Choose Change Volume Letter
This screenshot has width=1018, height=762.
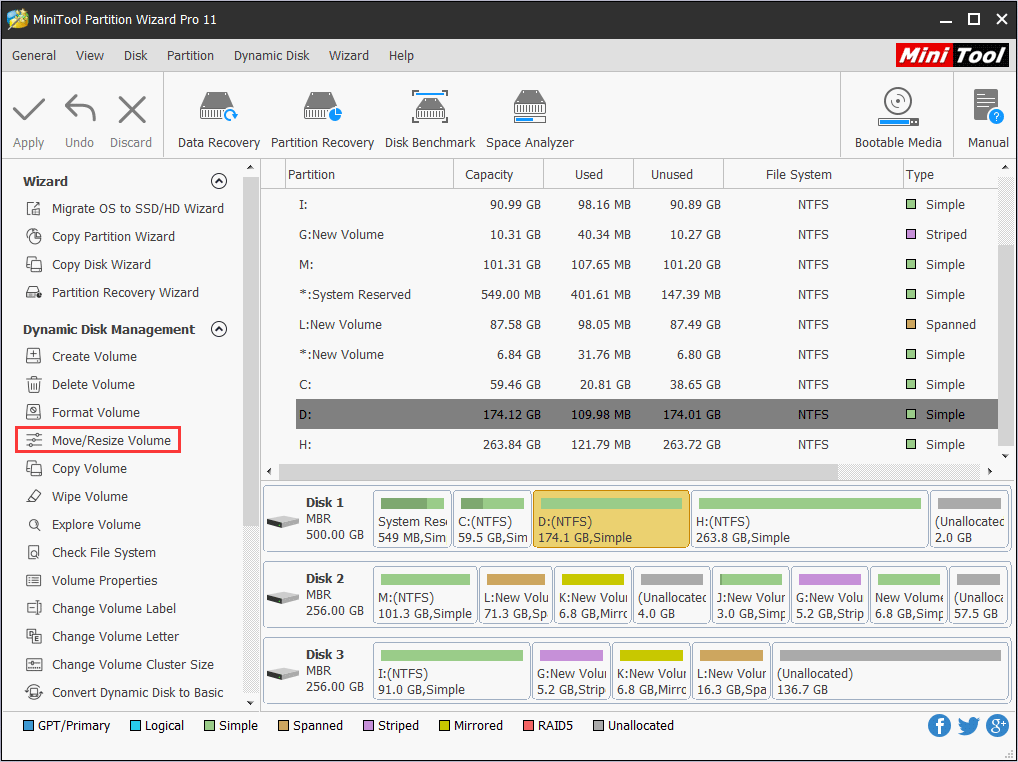pyautogui.click(x=102, y=635)
